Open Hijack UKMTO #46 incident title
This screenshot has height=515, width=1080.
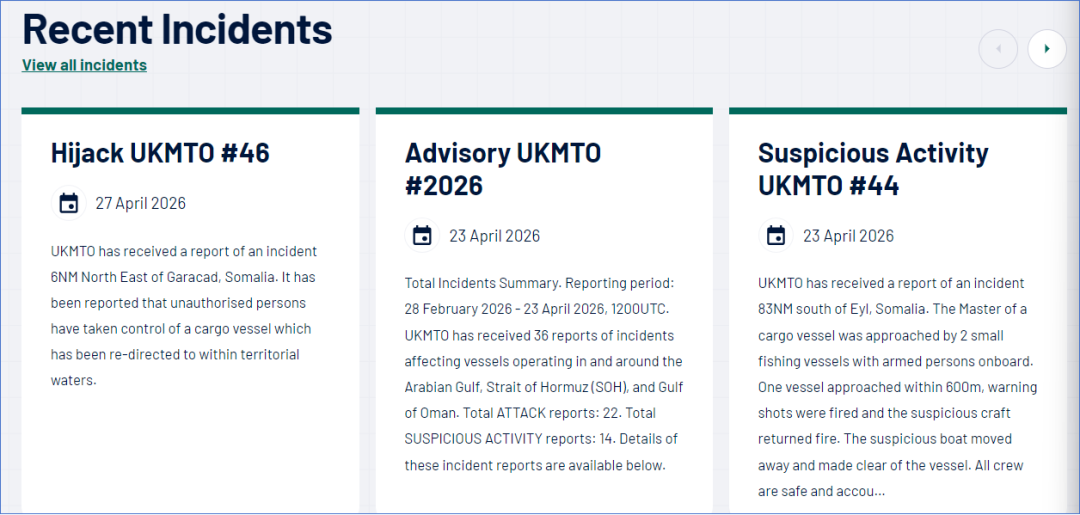tap(160, 153)
